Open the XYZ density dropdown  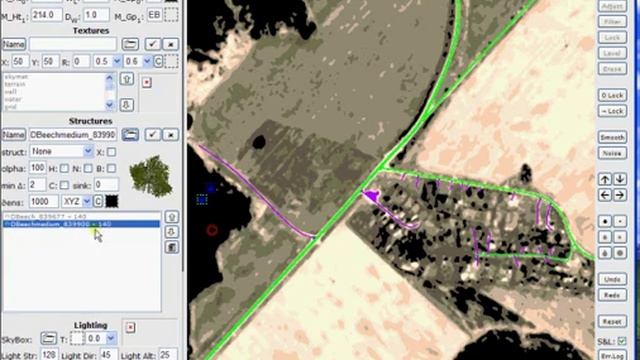[x=87, y=201]
